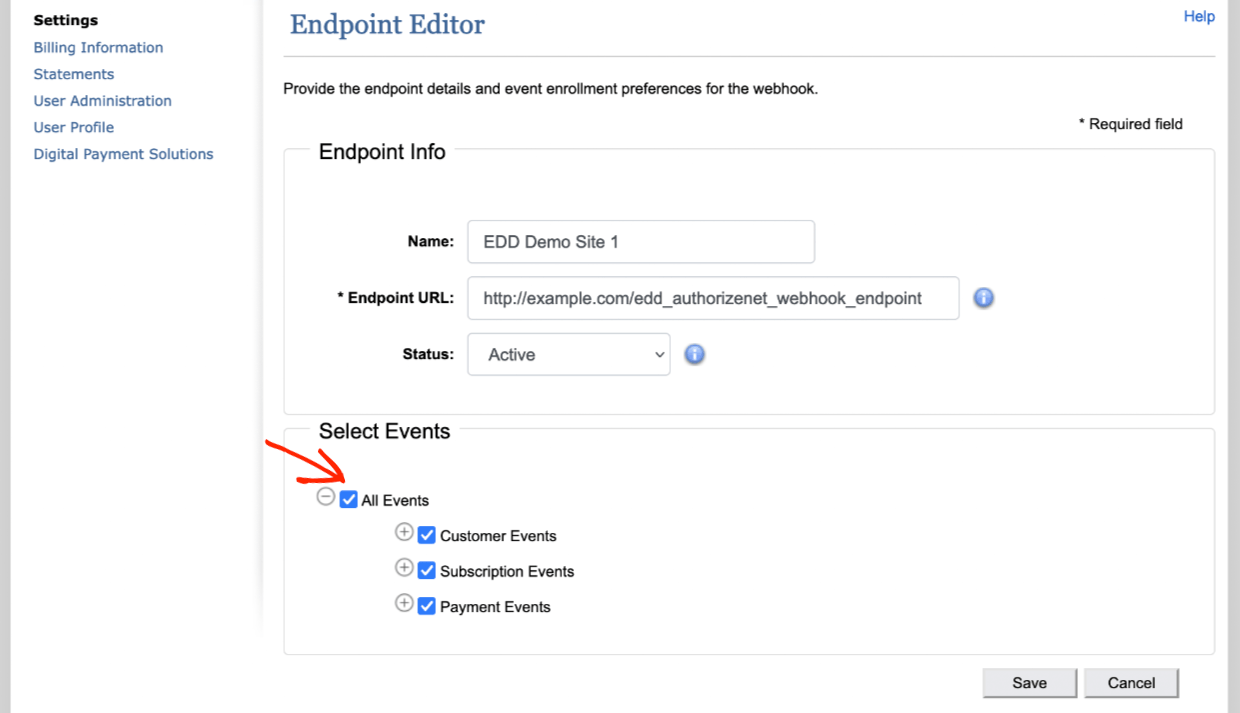This screenshot has width=1240, height=713.
Task: View the Statements page
Action: tap(74, 74)
